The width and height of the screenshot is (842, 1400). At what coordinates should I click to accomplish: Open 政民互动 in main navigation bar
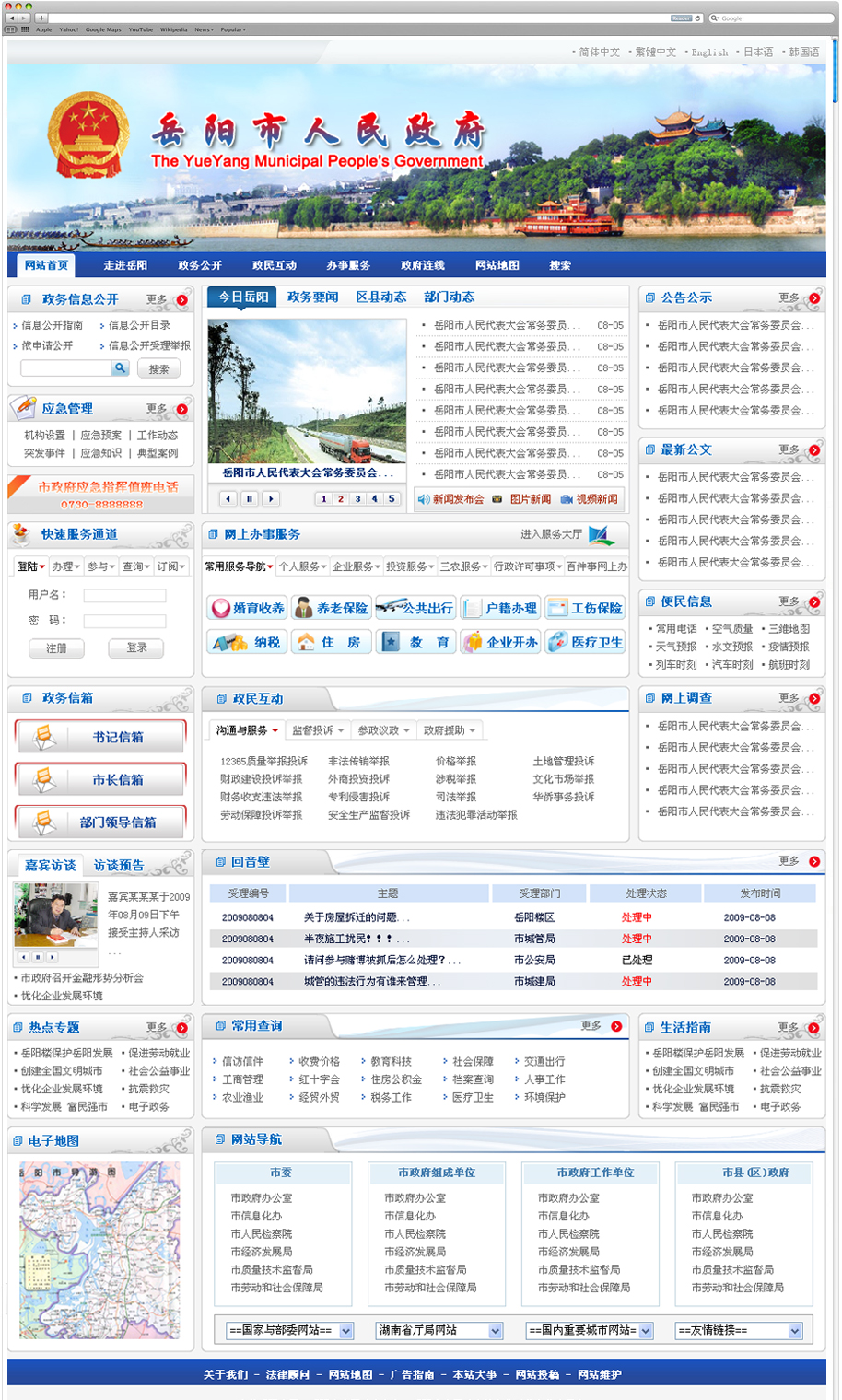[x=275, y=265]
